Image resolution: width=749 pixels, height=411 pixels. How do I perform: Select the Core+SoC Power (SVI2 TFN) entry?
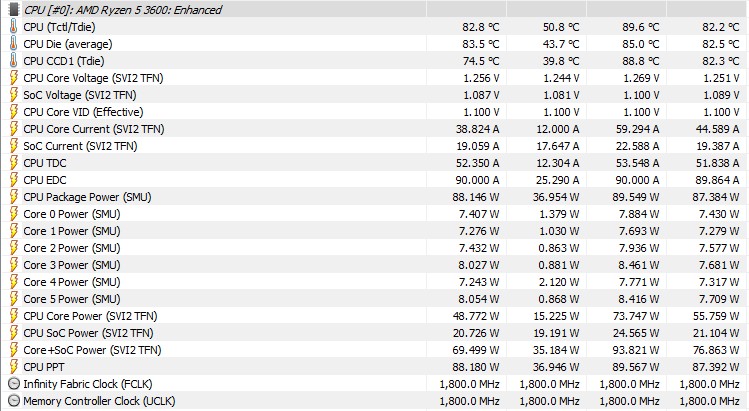pos(92,350)
